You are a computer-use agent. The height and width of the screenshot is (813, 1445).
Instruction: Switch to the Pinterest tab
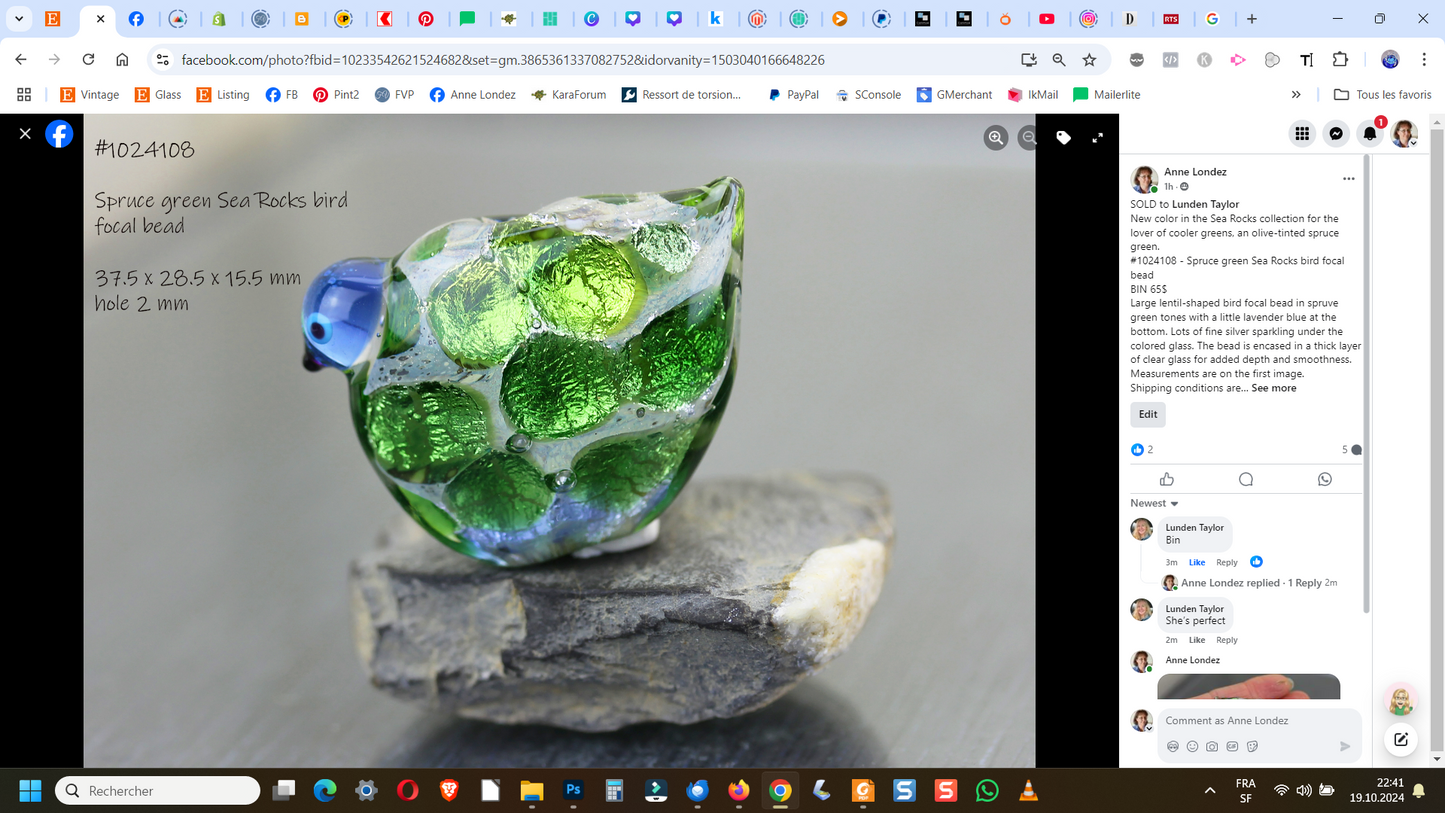pyautogui.click(x=426, y=19)
